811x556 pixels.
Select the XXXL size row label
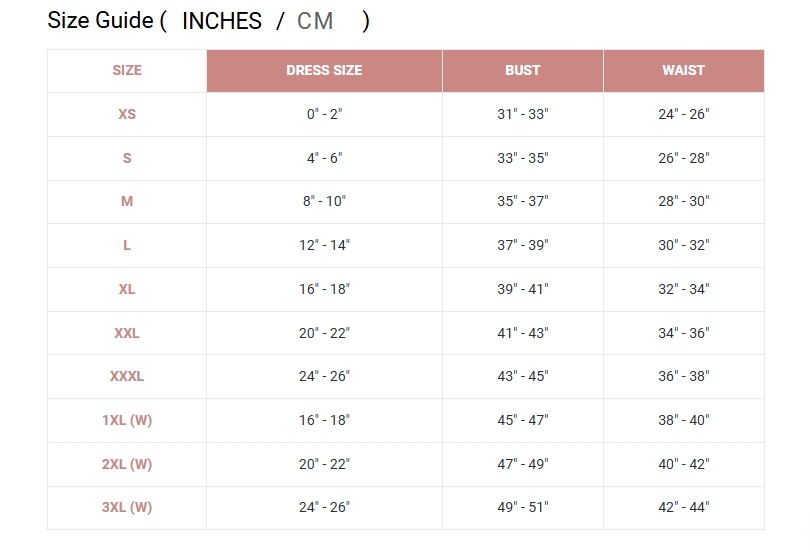127,376
